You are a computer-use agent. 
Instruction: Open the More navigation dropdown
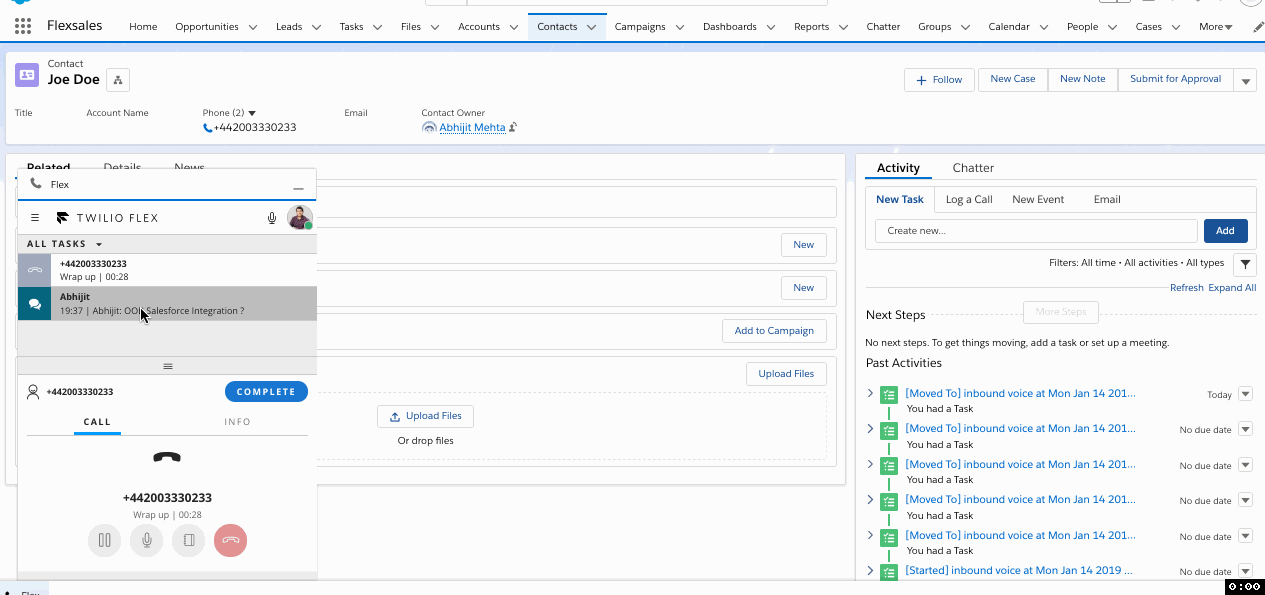1216,27
